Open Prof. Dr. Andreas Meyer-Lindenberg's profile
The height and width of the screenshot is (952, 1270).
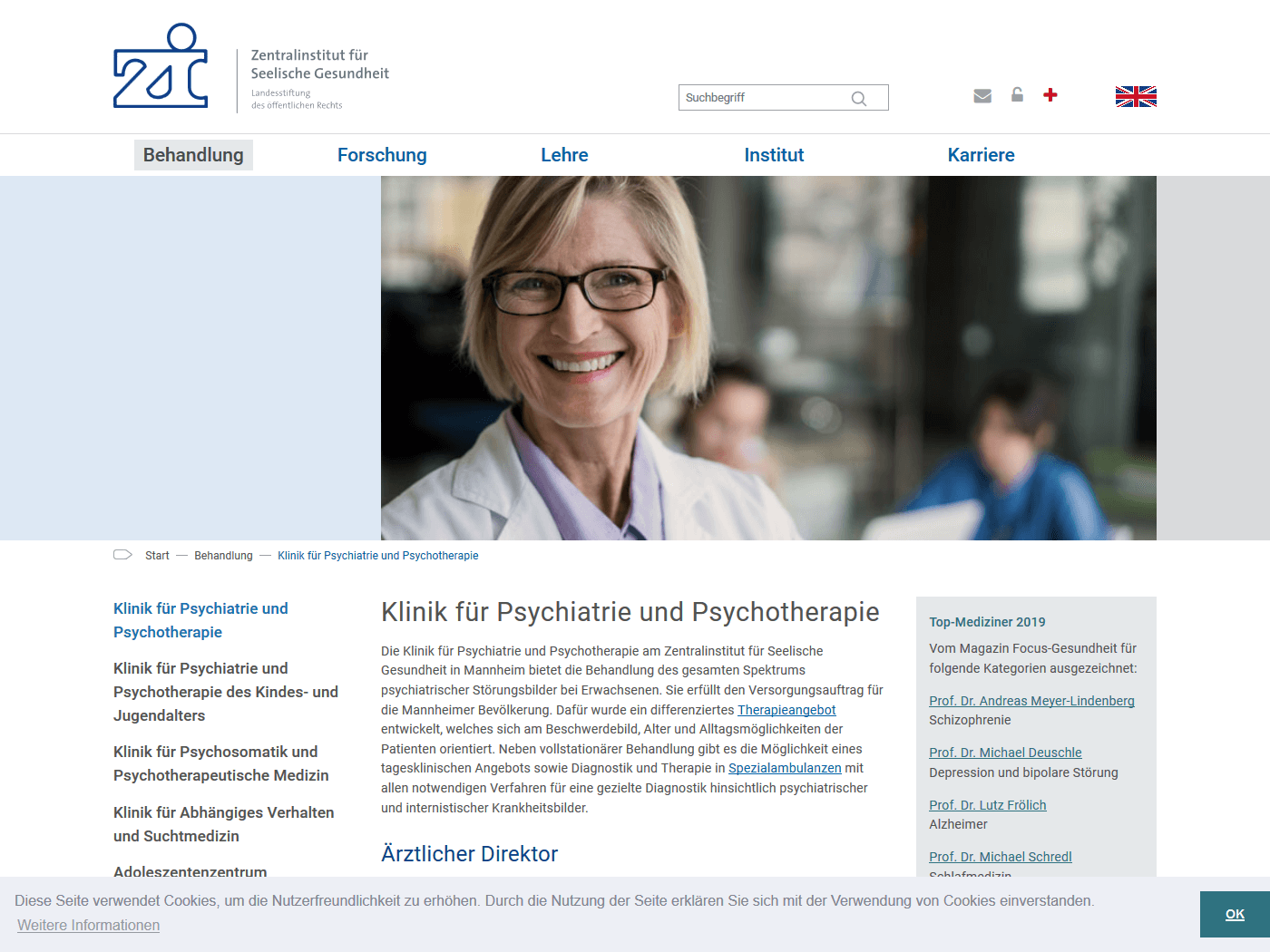point(1031,701)
